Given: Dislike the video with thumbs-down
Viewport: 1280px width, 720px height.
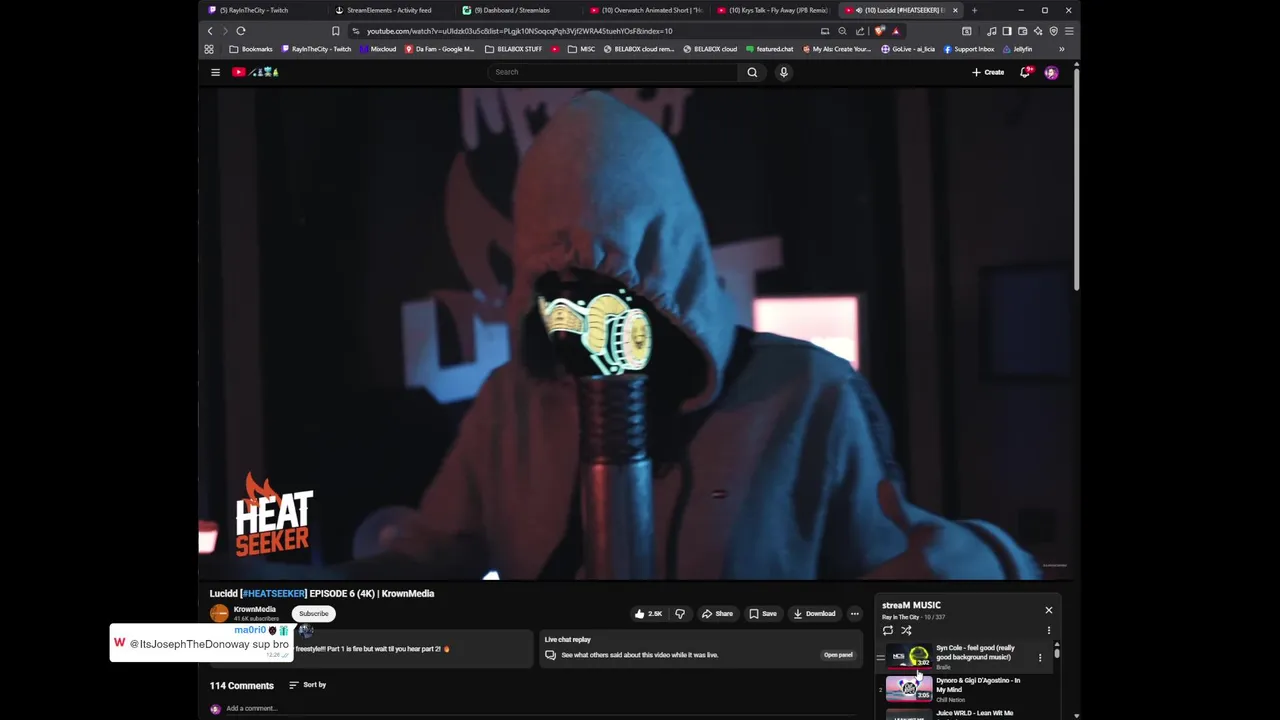Looking at the screenshot, I should pos(680,614).
